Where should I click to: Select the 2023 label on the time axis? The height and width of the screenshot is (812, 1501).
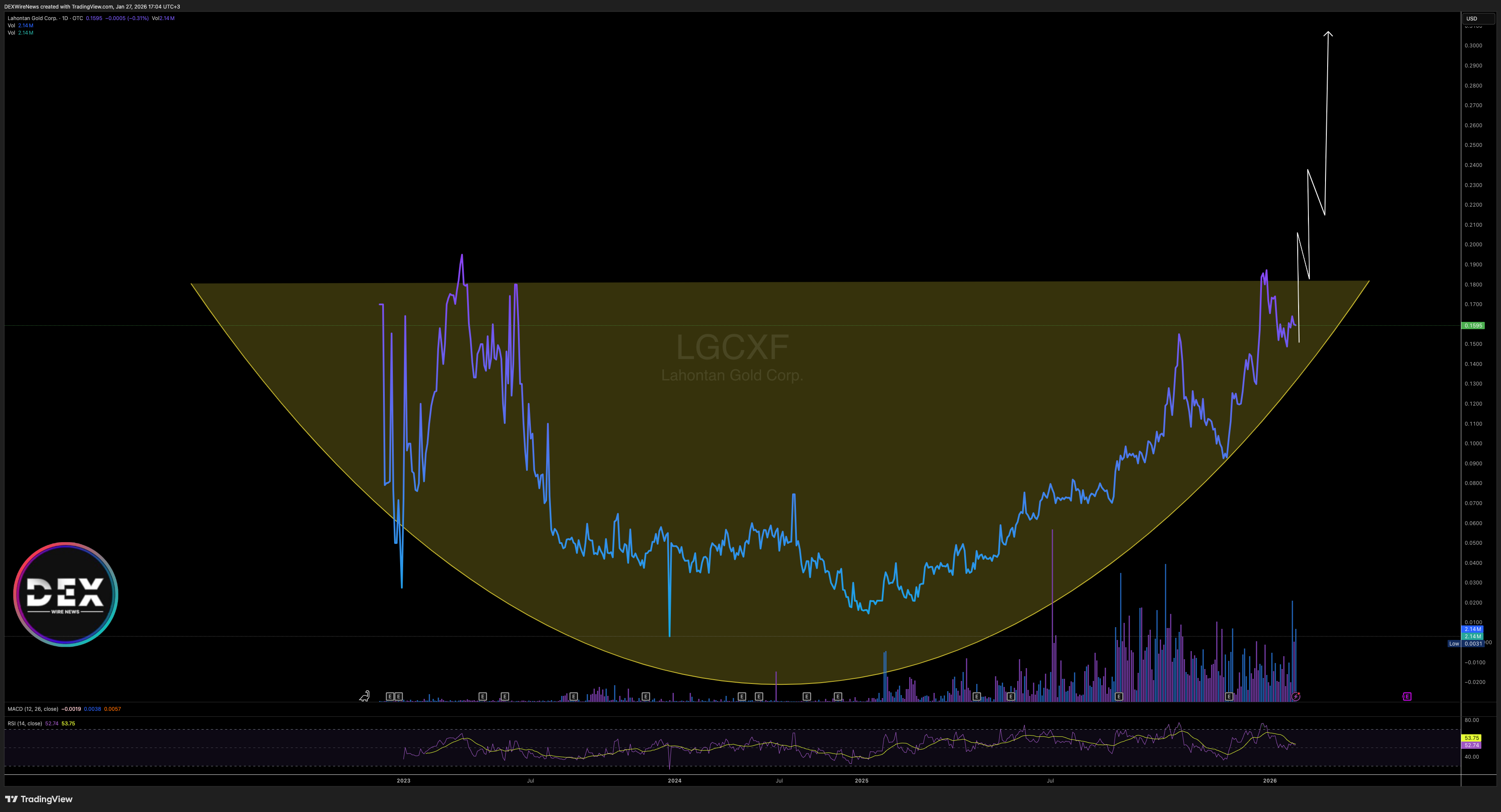403,780
